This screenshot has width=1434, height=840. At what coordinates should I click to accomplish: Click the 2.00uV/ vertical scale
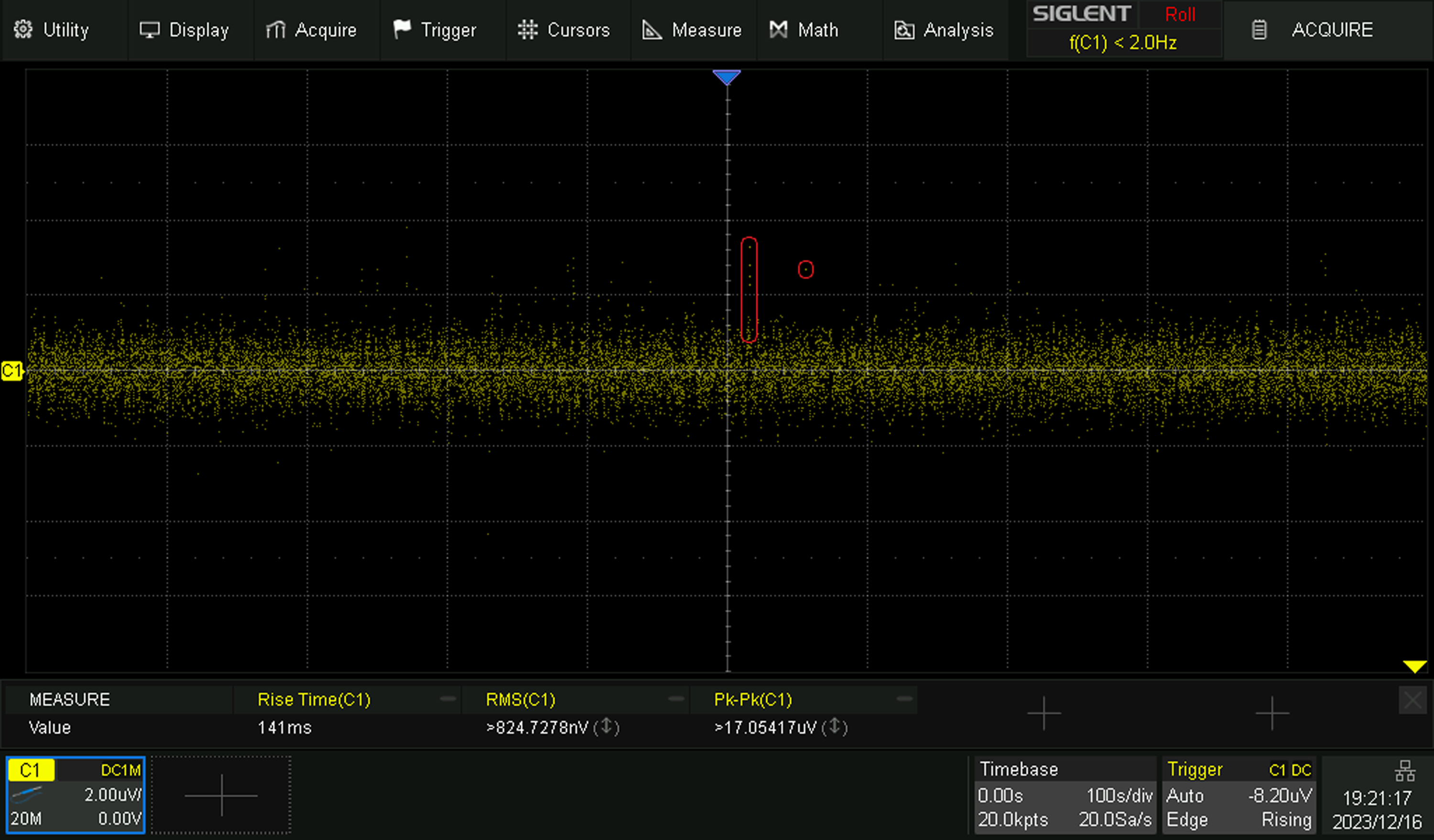113,795
